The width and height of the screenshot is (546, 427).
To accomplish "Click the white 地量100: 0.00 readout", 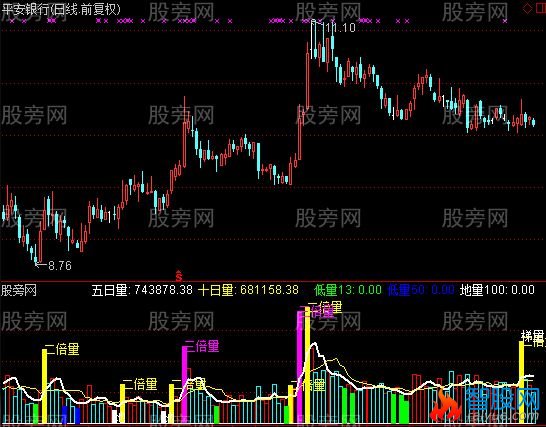I will [x=497, y=290].
